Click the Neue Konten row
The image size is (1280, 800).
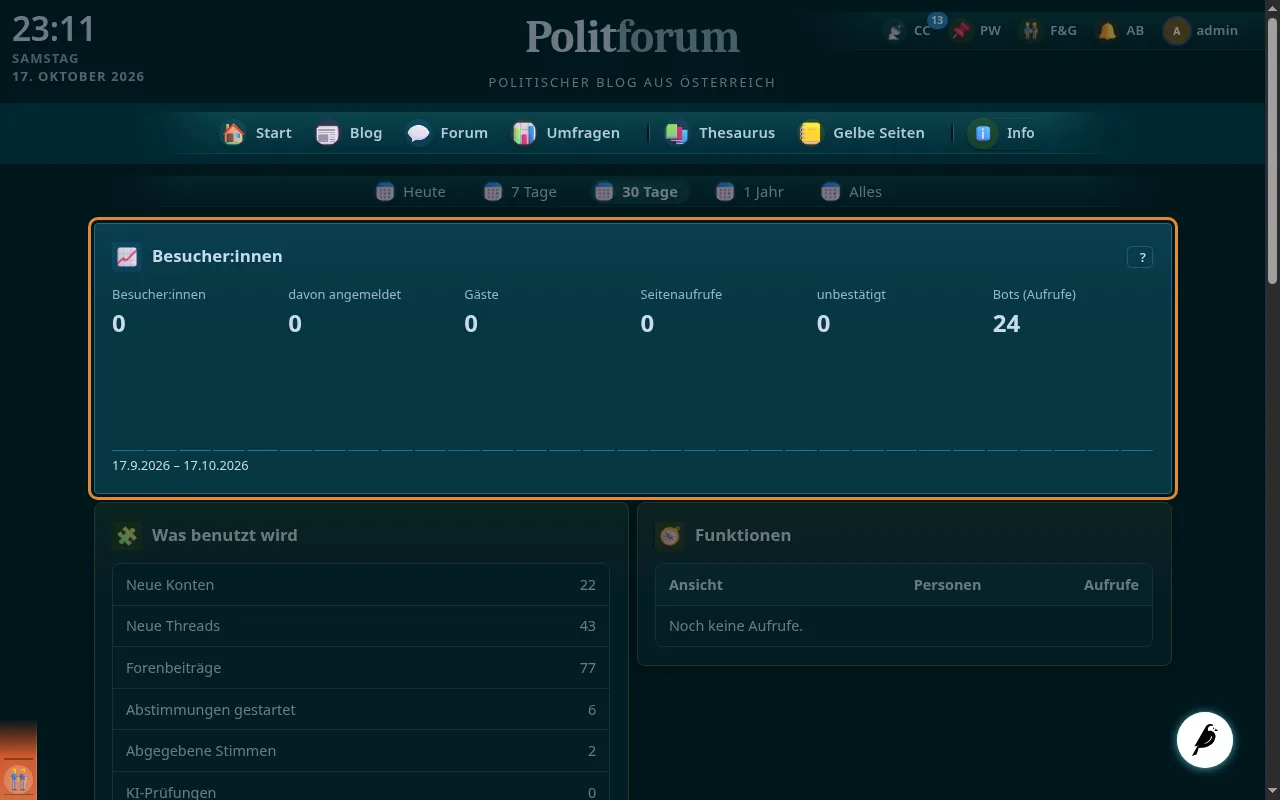[x=361, y=585]
